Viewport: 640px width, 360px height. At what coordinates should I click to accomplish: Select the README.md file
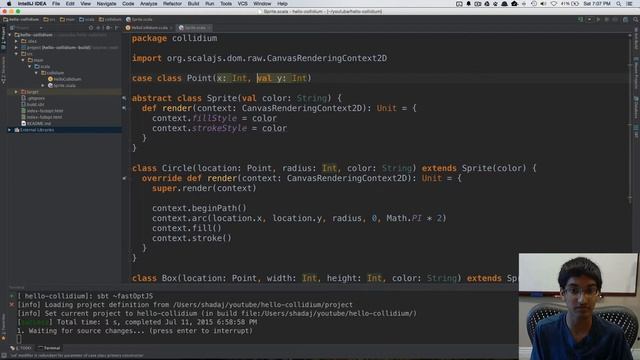[36, 124]
